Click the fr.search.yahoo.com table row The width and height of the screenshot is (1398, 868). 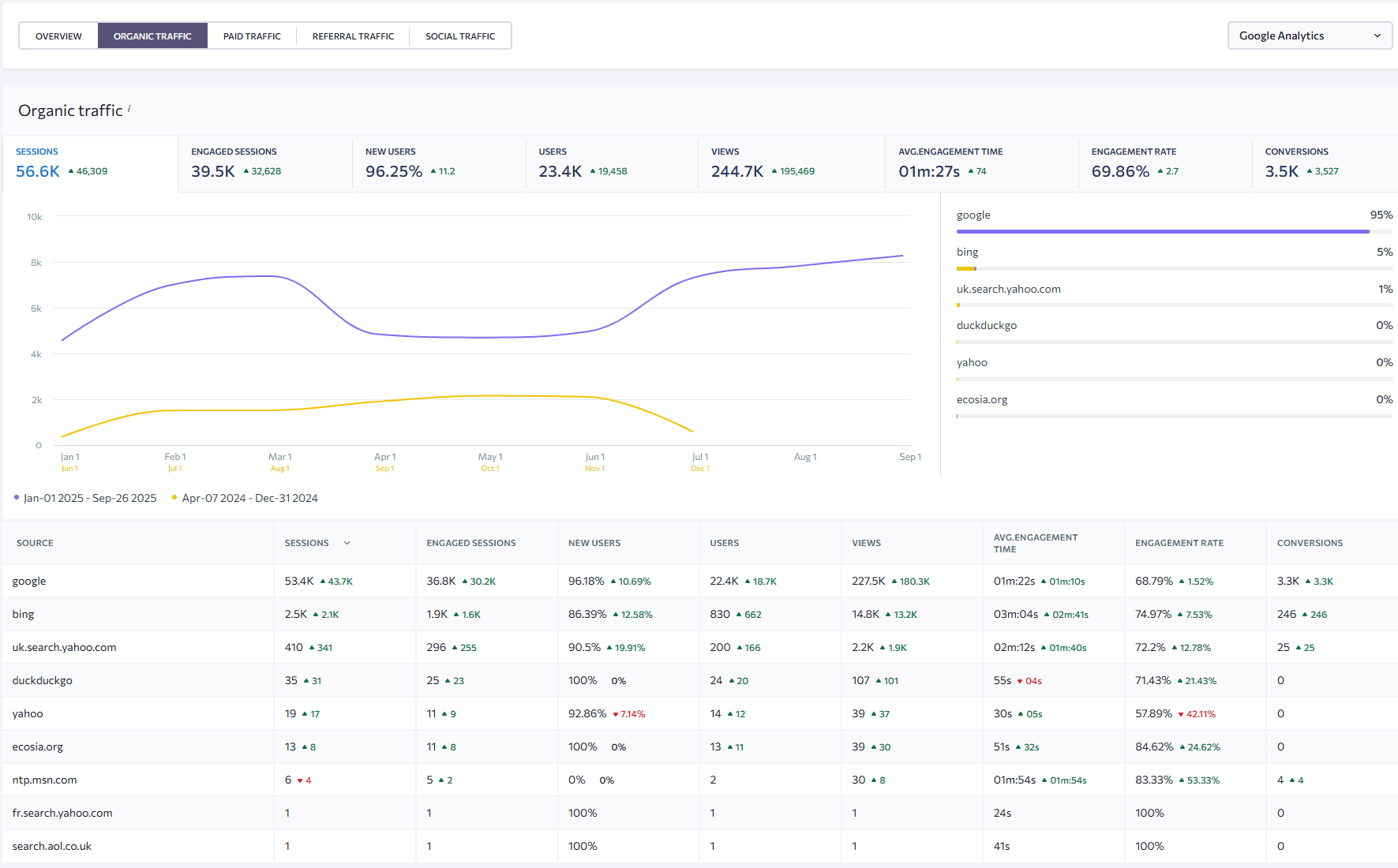click(x=699, y=813)
